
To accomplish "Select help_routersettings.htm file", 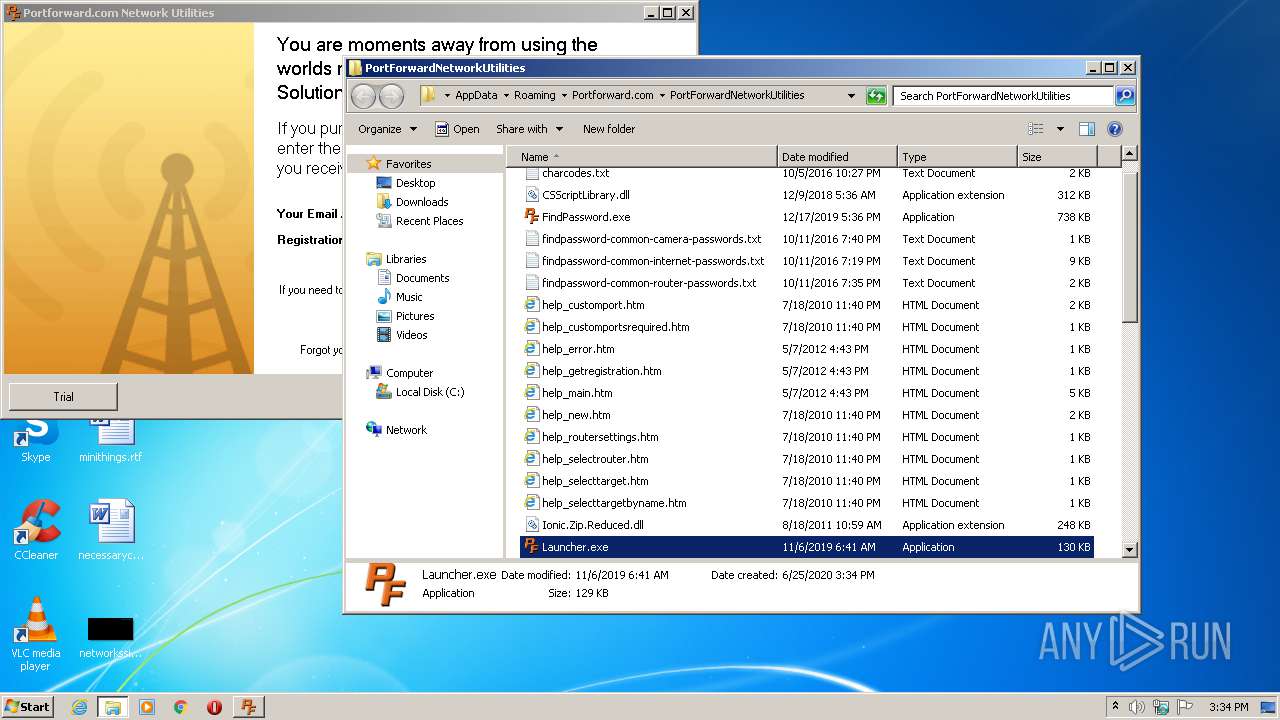I will click(x=600, y=437).
